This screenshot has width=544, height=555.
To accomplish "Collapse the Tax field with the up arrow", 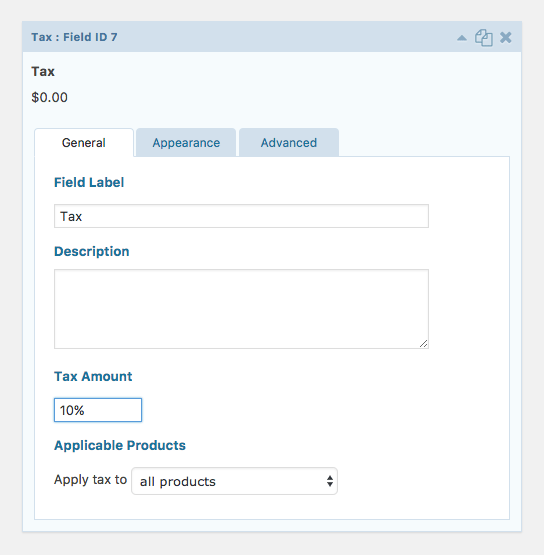I will (x=462, y=38).
